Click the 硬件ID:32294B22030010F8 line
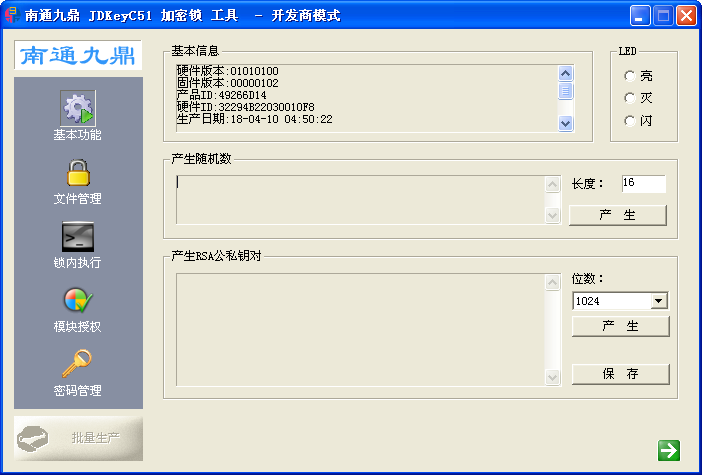This screenshot has height=475, width=702. 245,107
